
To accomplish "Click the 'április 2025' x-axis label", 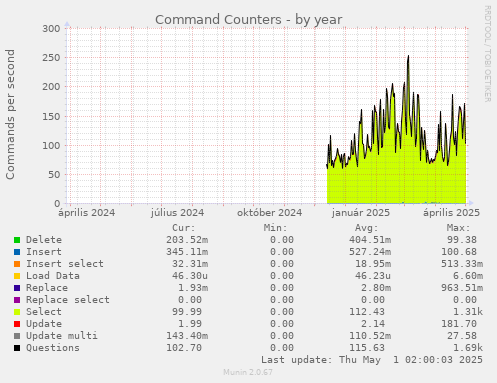I will coord(451,213).
